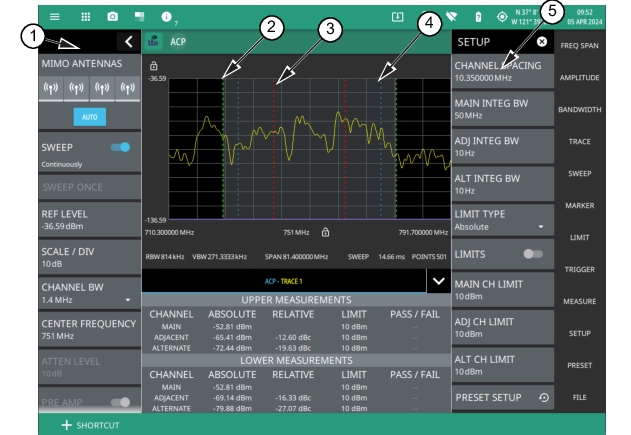631x435 pixels.
Task: Open the FREQ SPAN menu
Action: 594,46
